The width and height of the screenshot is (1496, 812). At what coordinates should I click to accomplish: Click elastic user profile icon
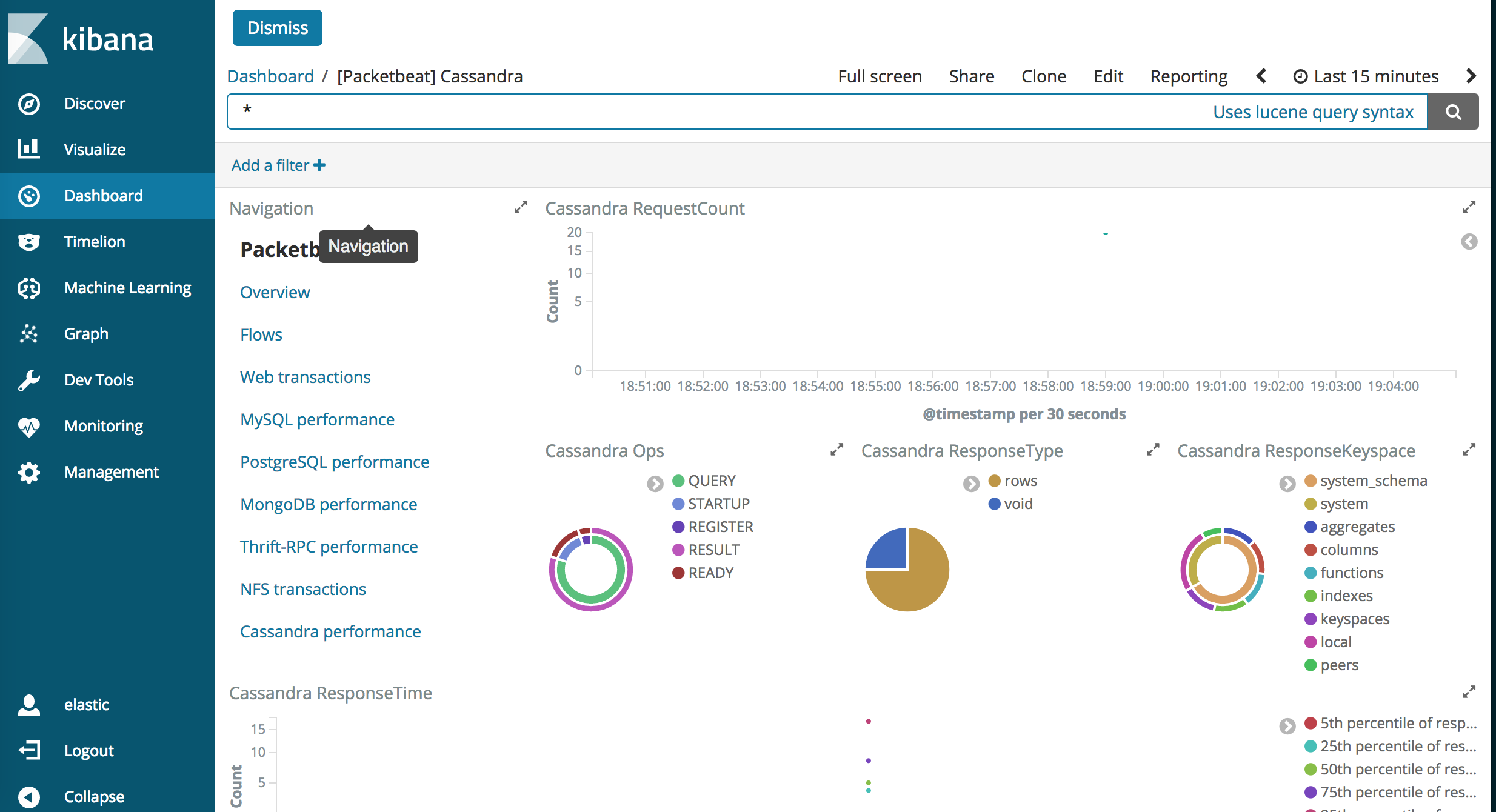click(28, 705)
